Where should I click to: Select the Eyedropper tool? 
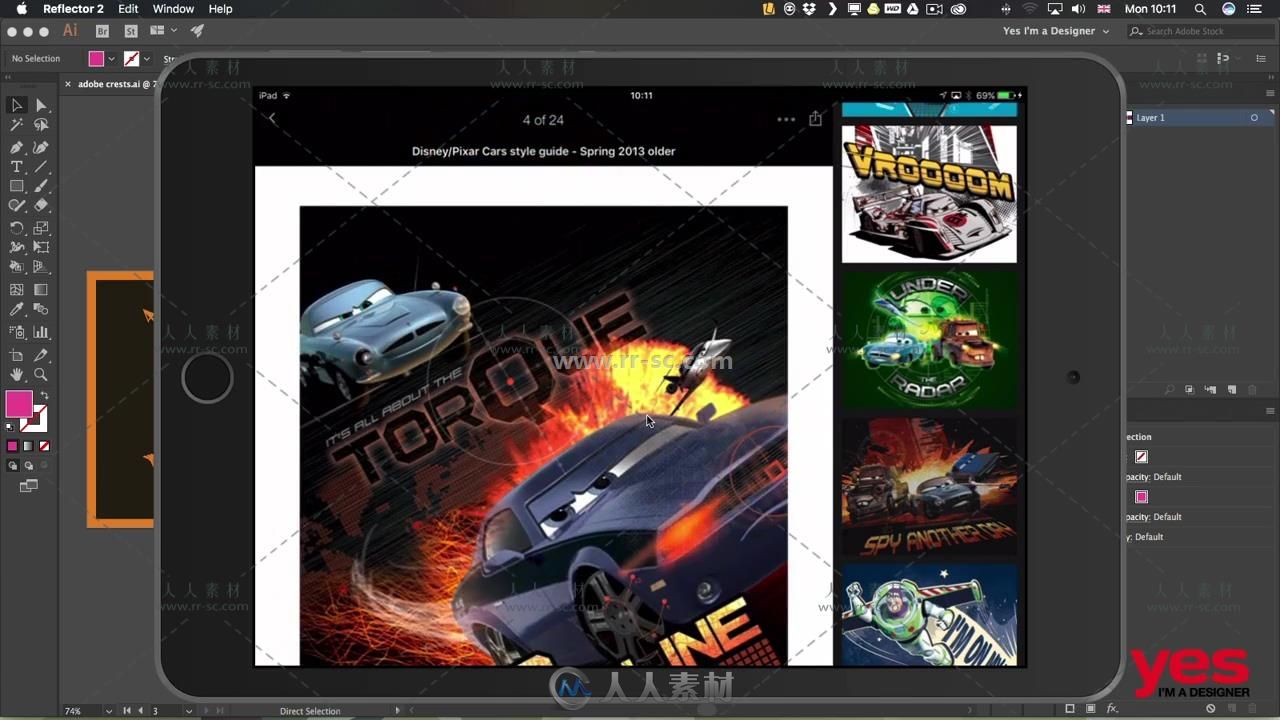17,310
